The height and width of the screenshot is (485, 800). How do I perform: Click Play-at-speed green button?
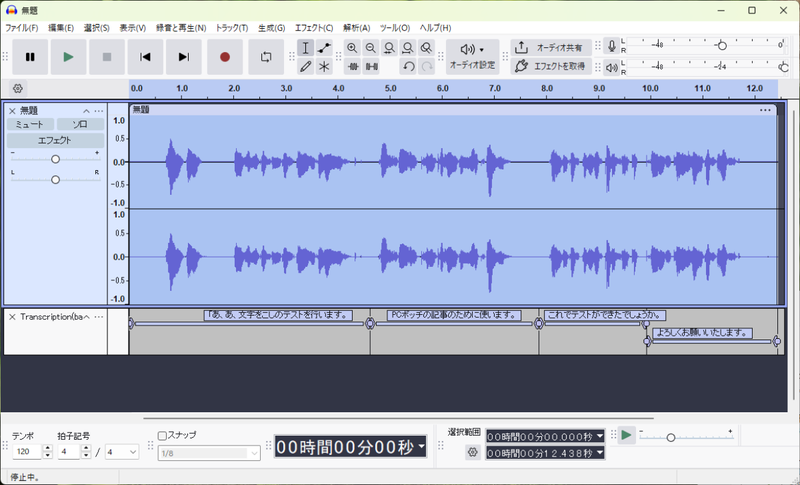(627, 436)
